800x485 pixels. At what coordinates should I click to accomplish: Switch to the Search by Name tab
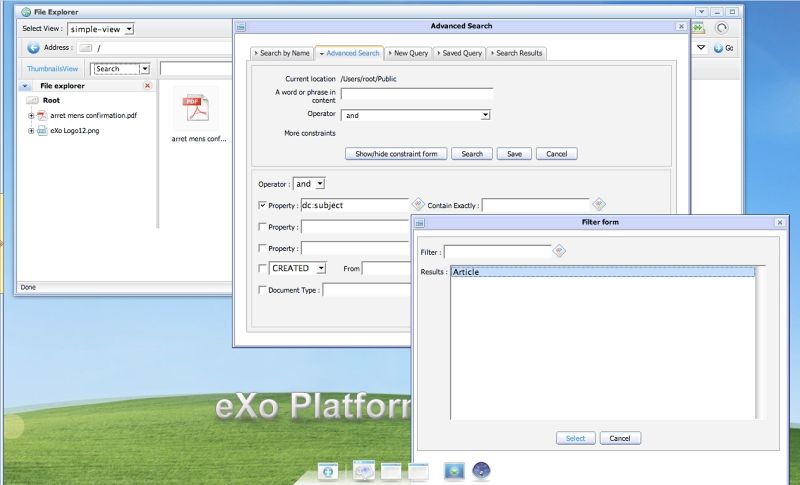282,53
